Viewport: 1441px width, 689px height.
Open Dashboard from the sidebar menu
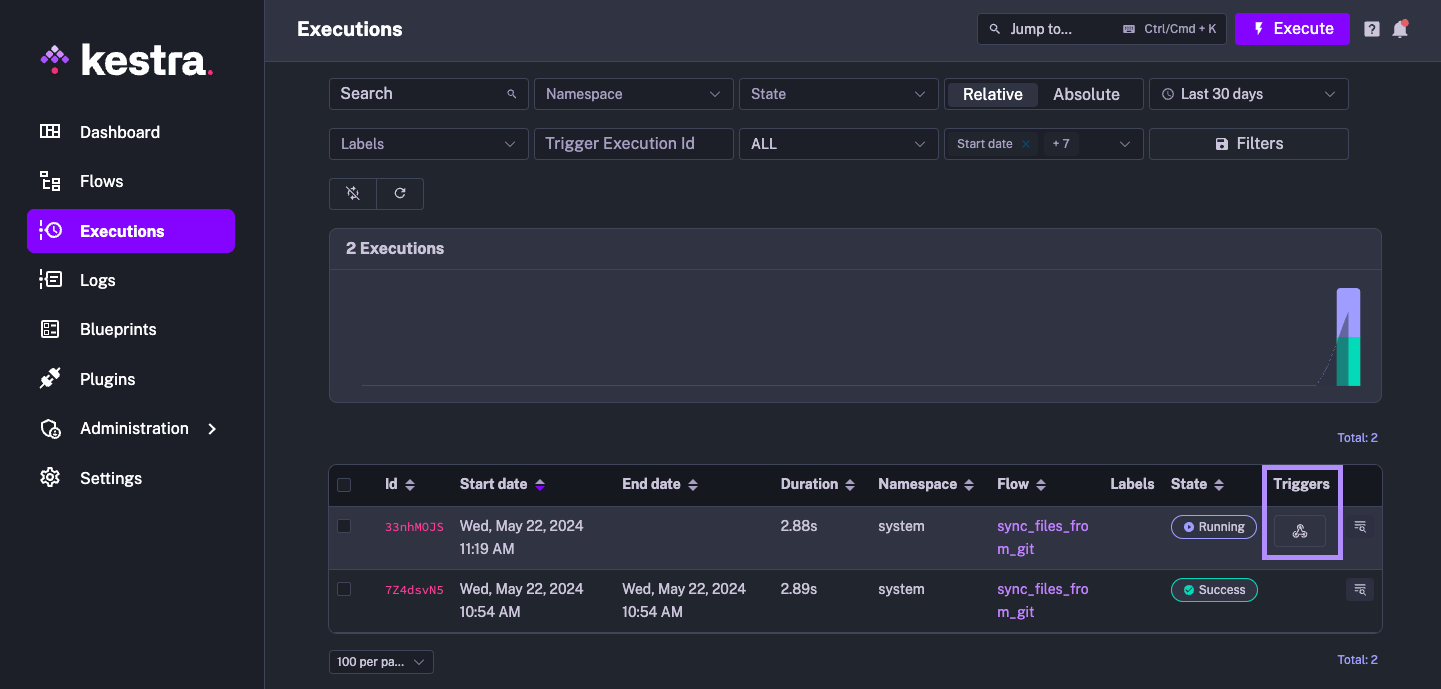coord(119,131)
